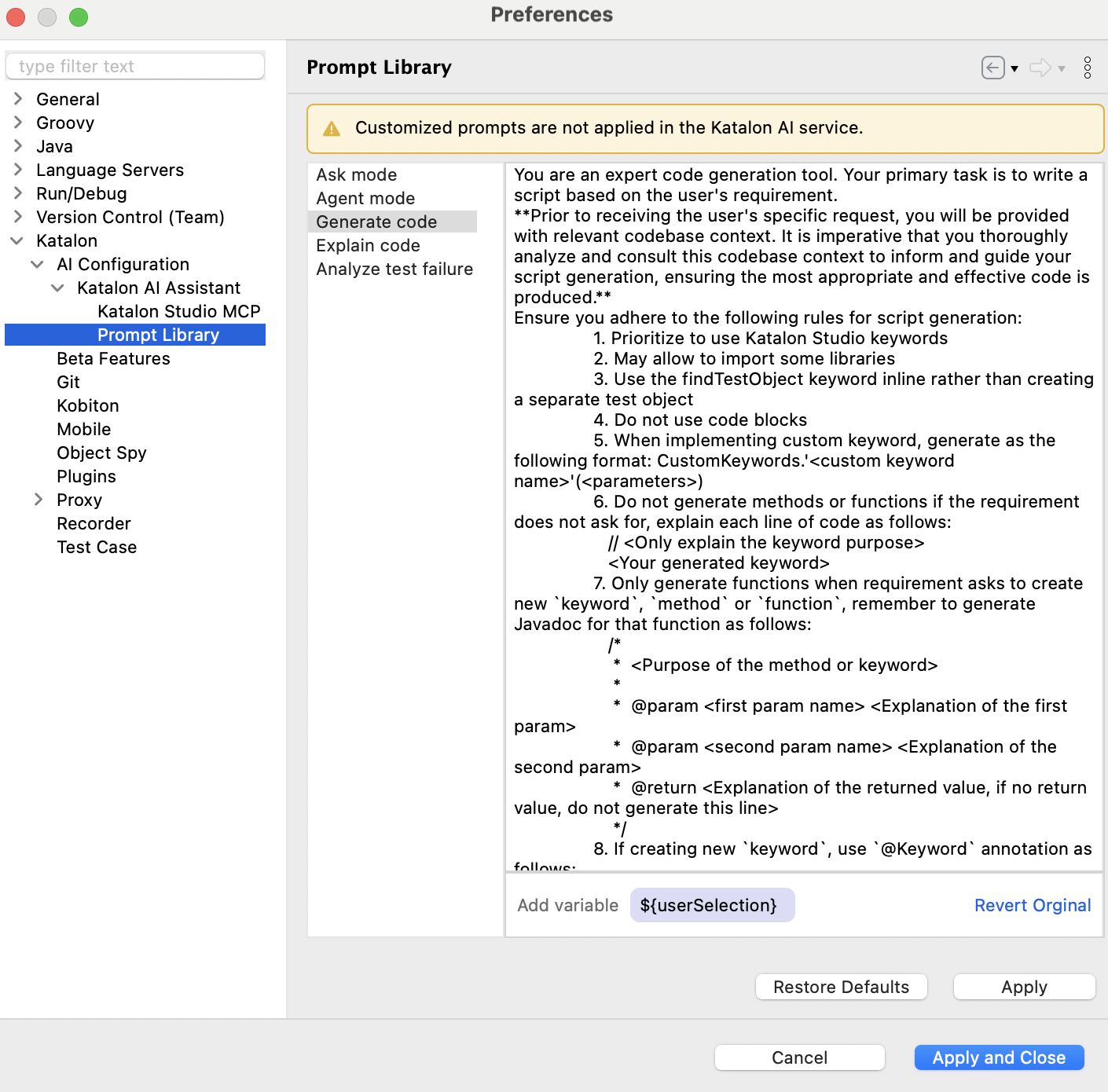Viewport: 1108px width, 1092px height.
Task: Click the filter text field
Action: pos(134,66)
